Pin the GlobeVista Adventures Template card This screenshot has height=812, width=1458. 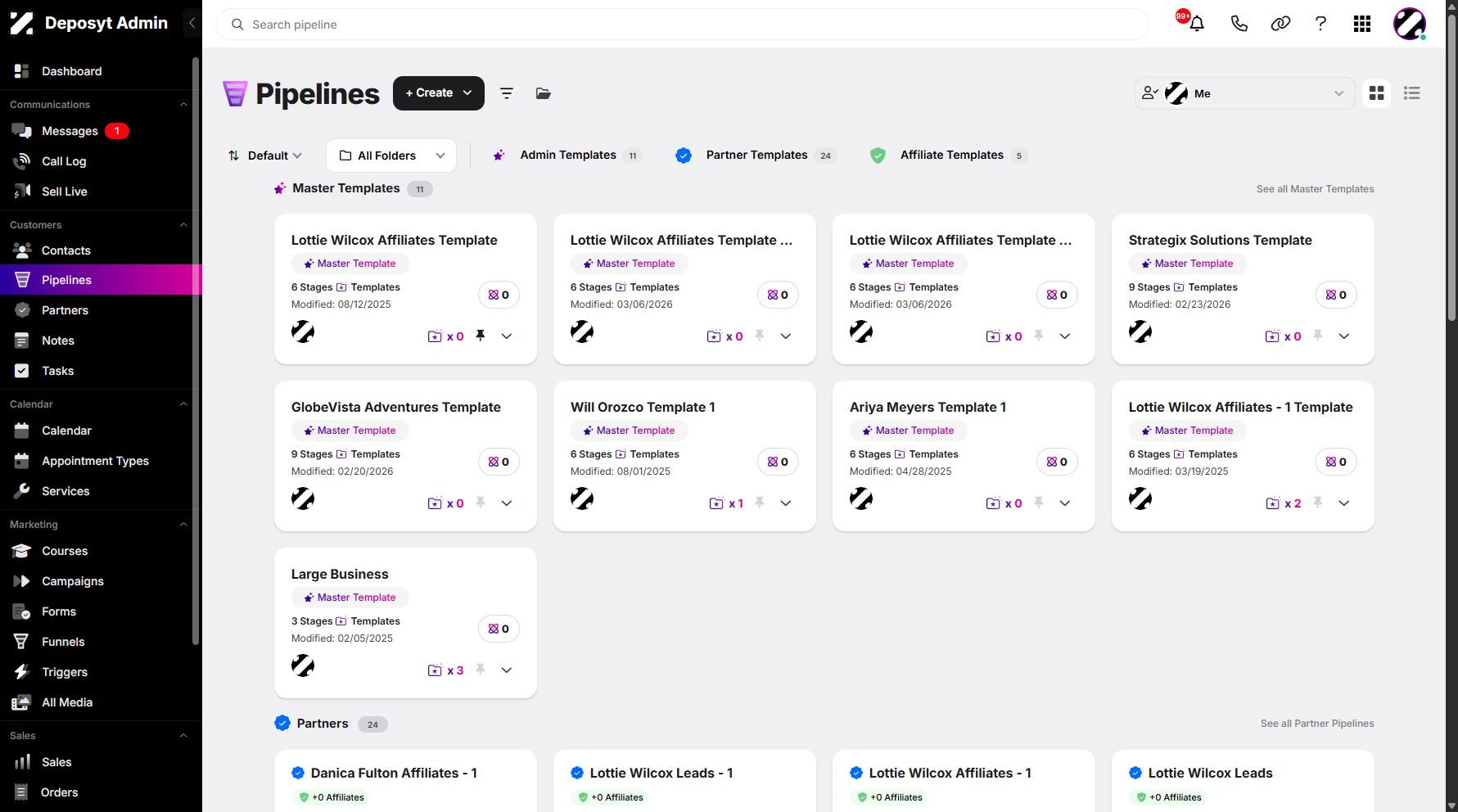click(481, 503)
